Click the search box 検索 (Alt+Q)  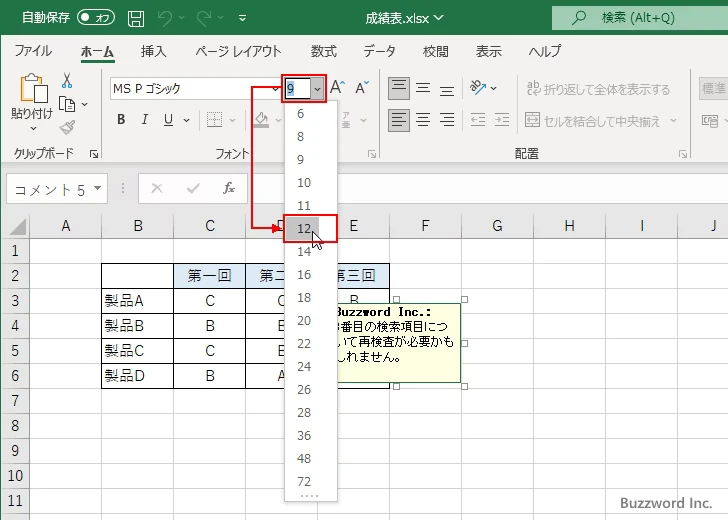point(640,18)
